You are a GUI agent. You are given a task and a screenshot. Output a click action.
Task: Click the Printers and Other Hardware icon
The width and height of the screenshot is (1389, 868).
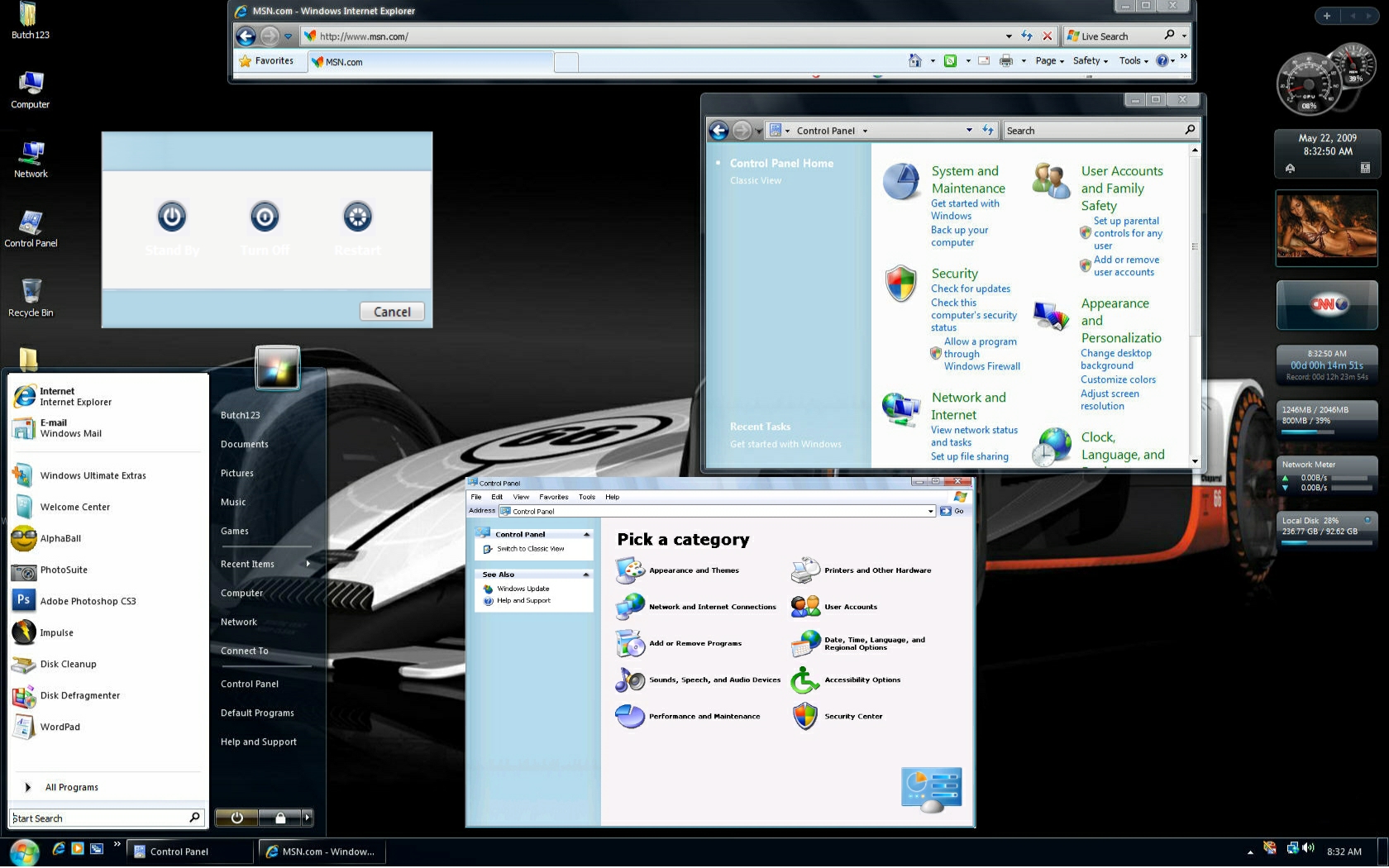pos(805,570)
